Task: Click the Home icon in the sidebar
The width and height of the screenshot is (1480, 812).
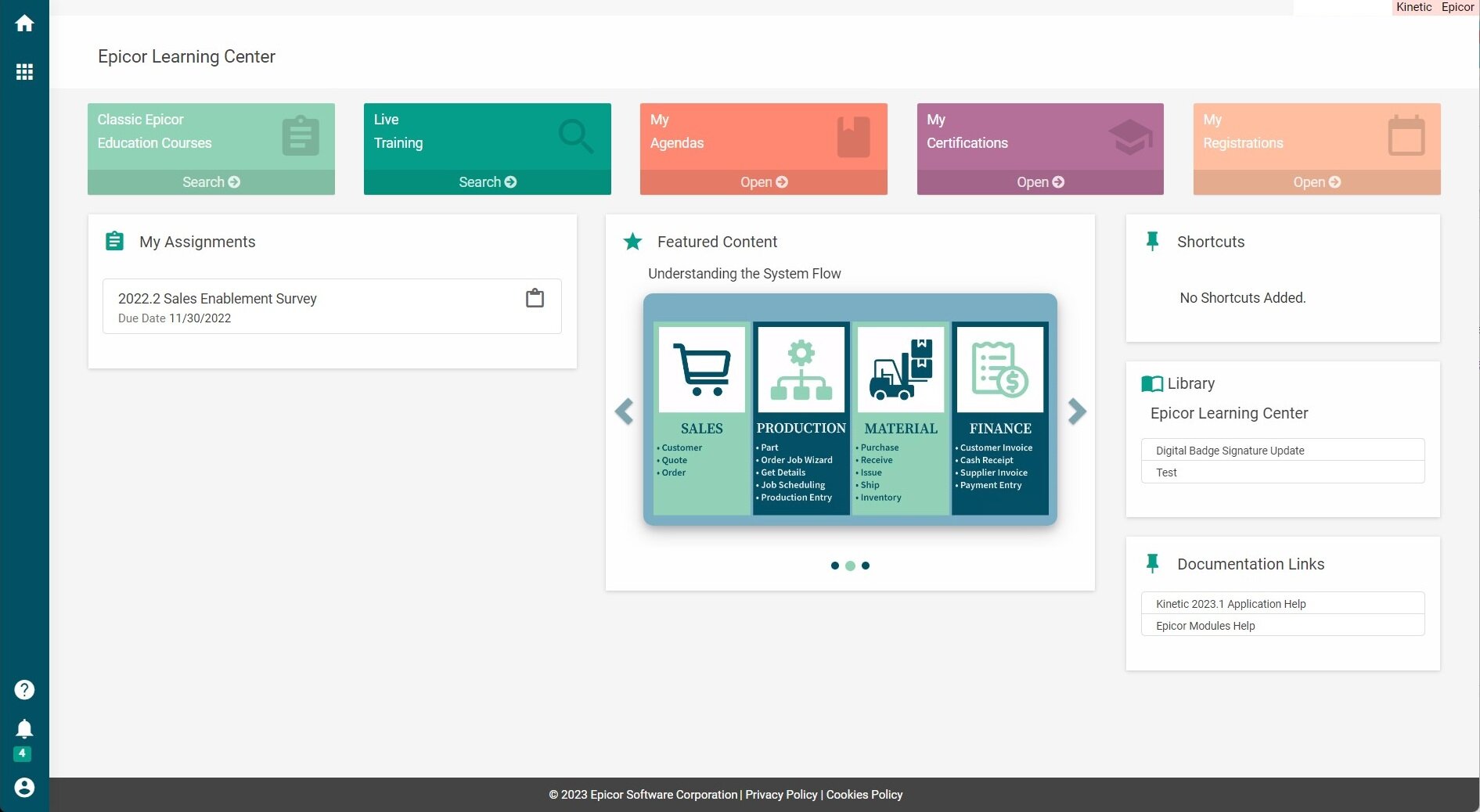Action: (x=24, y=23)
